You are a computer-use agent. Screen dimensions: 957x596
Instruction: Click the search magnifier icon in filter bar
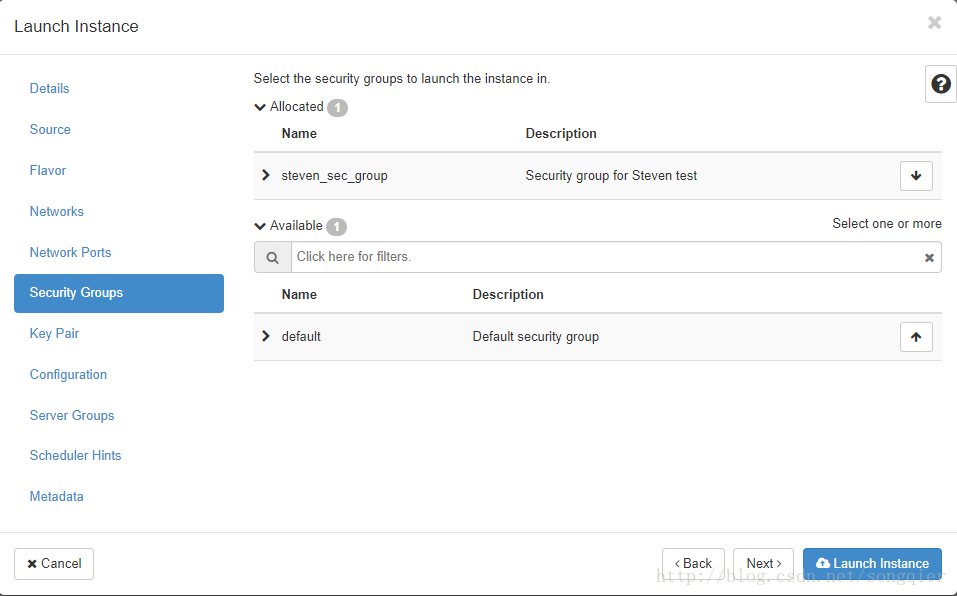click(273, 257)
